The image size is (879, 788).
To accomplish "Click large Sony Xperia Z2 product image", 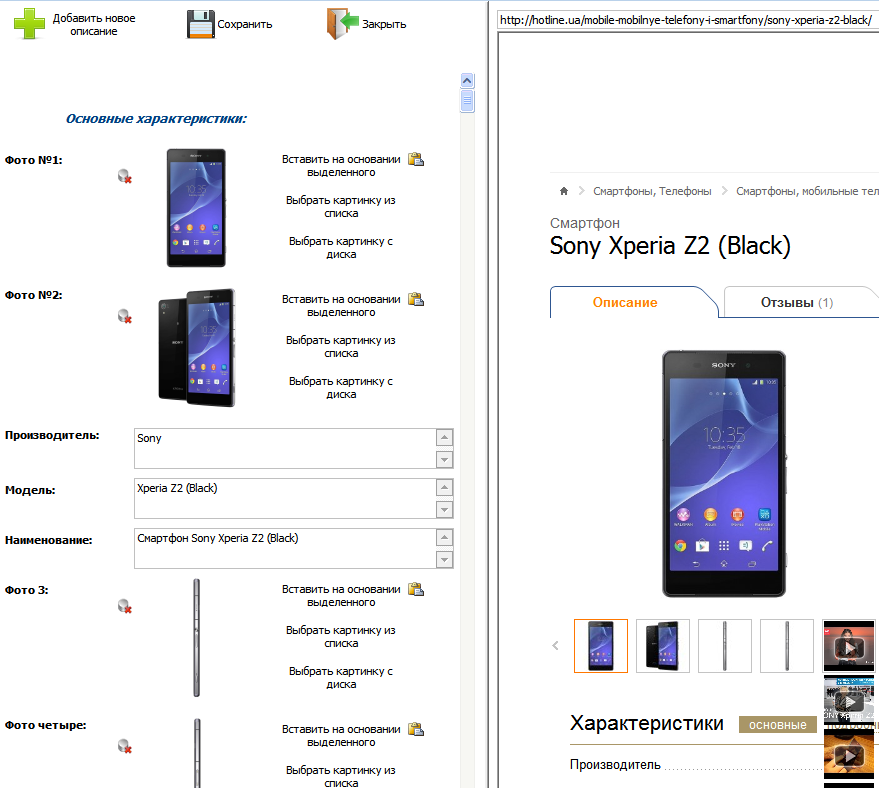I will (724, 474).
